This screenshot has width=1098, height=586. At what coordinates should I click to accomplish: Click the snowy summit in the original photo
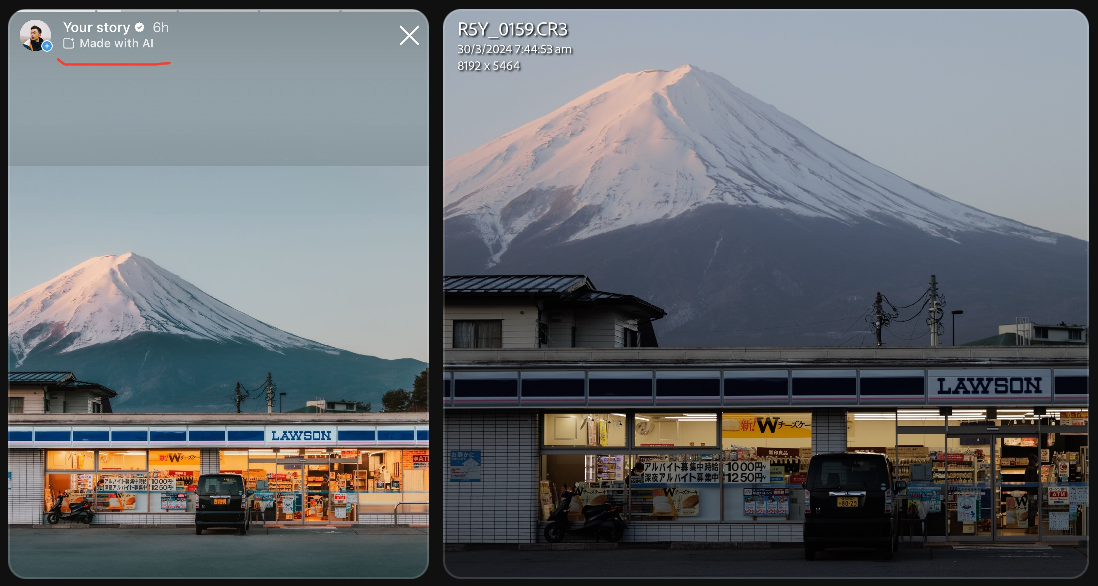[x=686, y=76]
